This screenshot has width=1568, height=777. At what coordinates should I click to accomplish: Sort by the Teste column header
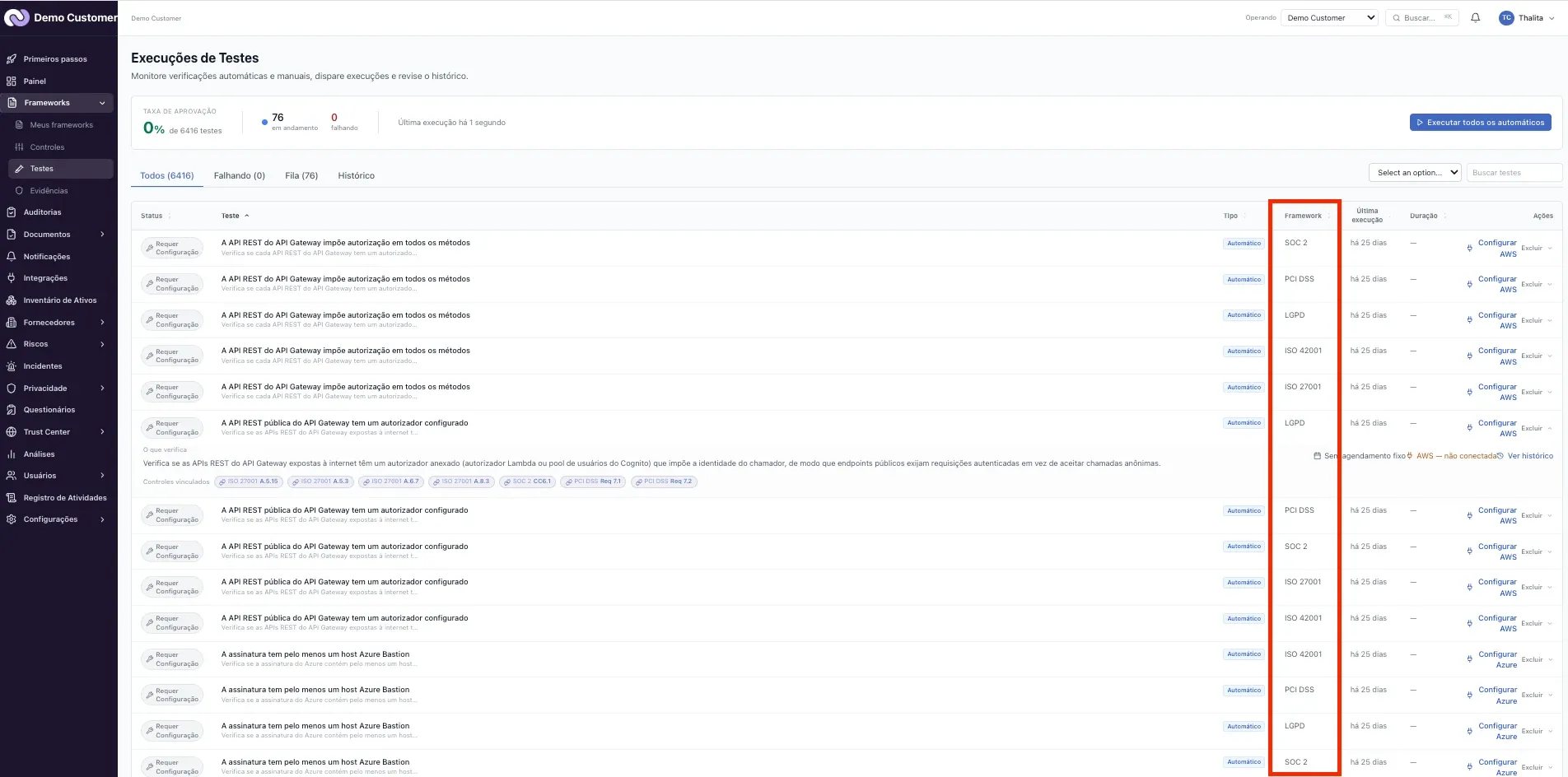pyautogui.click(x=235, y=216)
